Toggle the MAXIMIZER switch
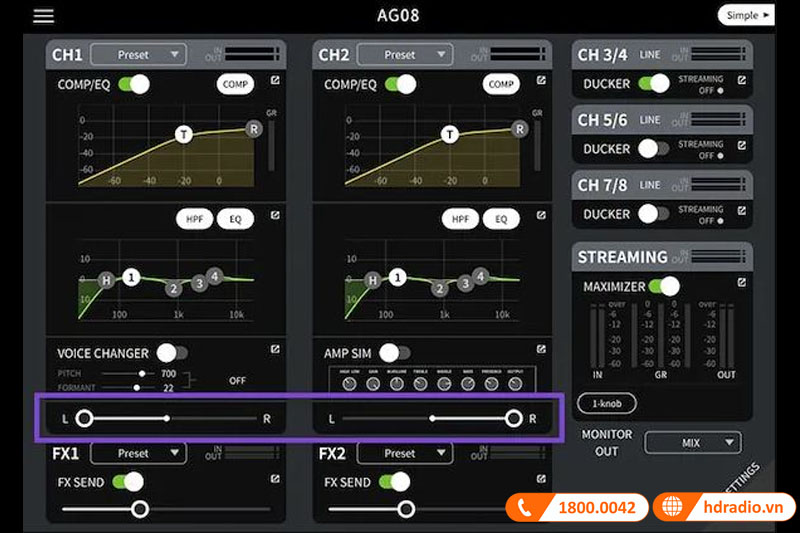Image resolution: width=800 pixels, height=533 pixels. [x=664, y=286]
